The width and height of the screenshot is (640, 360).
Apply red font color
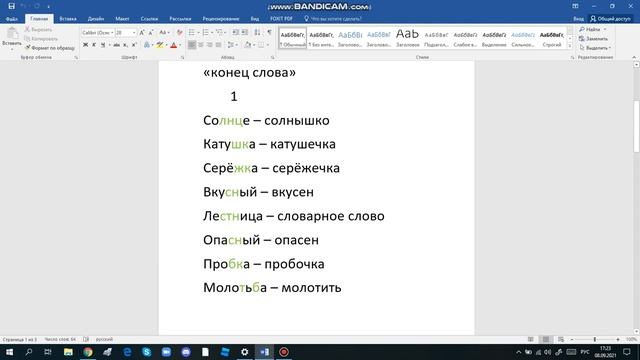pos(173,45)
